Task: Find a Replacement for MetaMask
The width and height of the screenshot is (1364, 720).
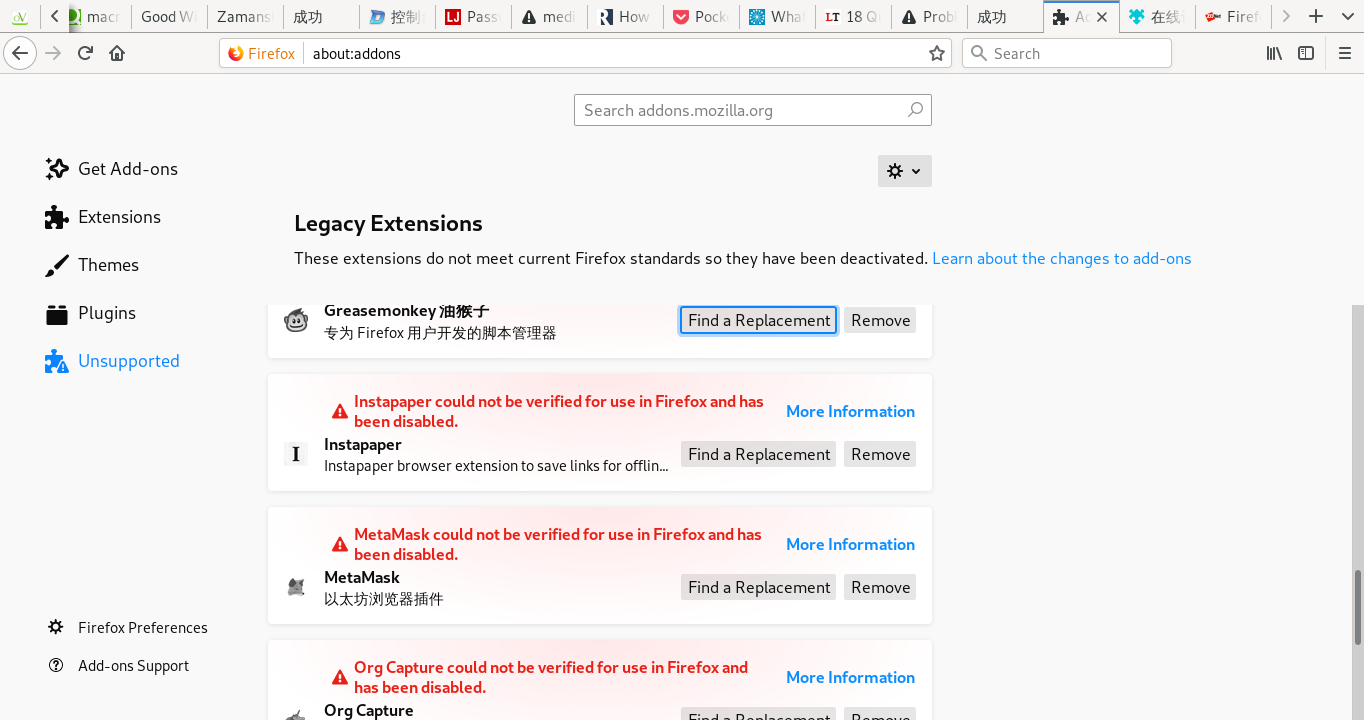Action: 759,587
